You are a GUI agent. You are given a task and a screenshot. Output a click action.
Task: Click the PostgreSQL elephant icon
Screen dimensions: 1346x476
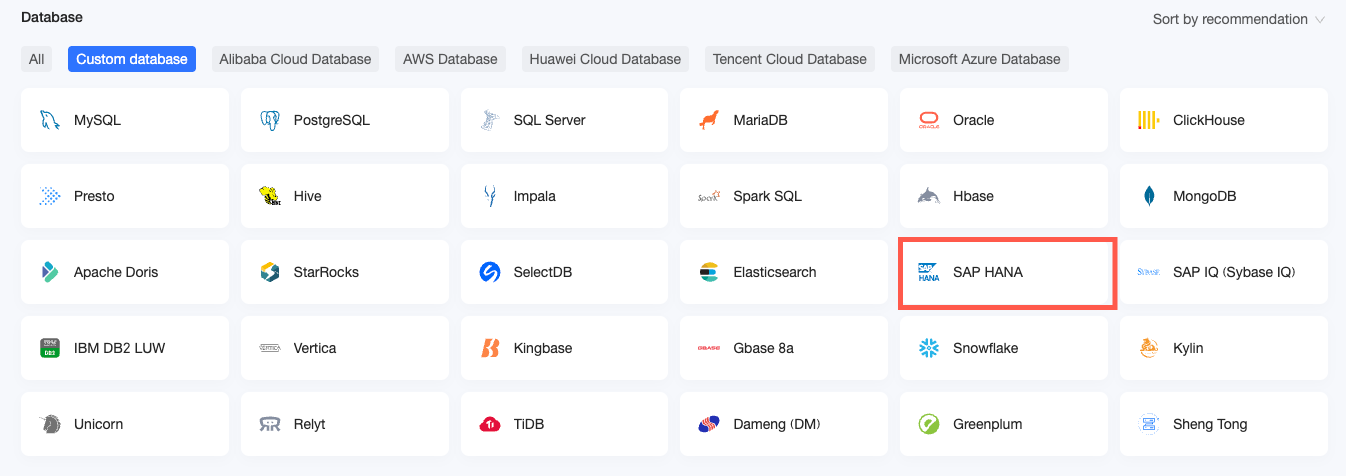pos(269,120)
